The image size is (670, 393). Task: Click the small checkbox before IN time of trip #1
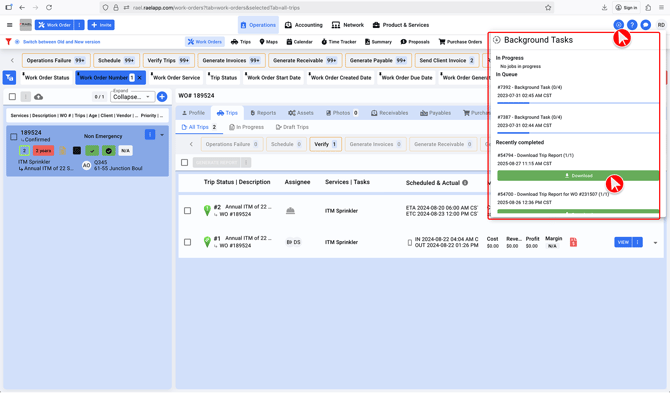coord(410,243)
